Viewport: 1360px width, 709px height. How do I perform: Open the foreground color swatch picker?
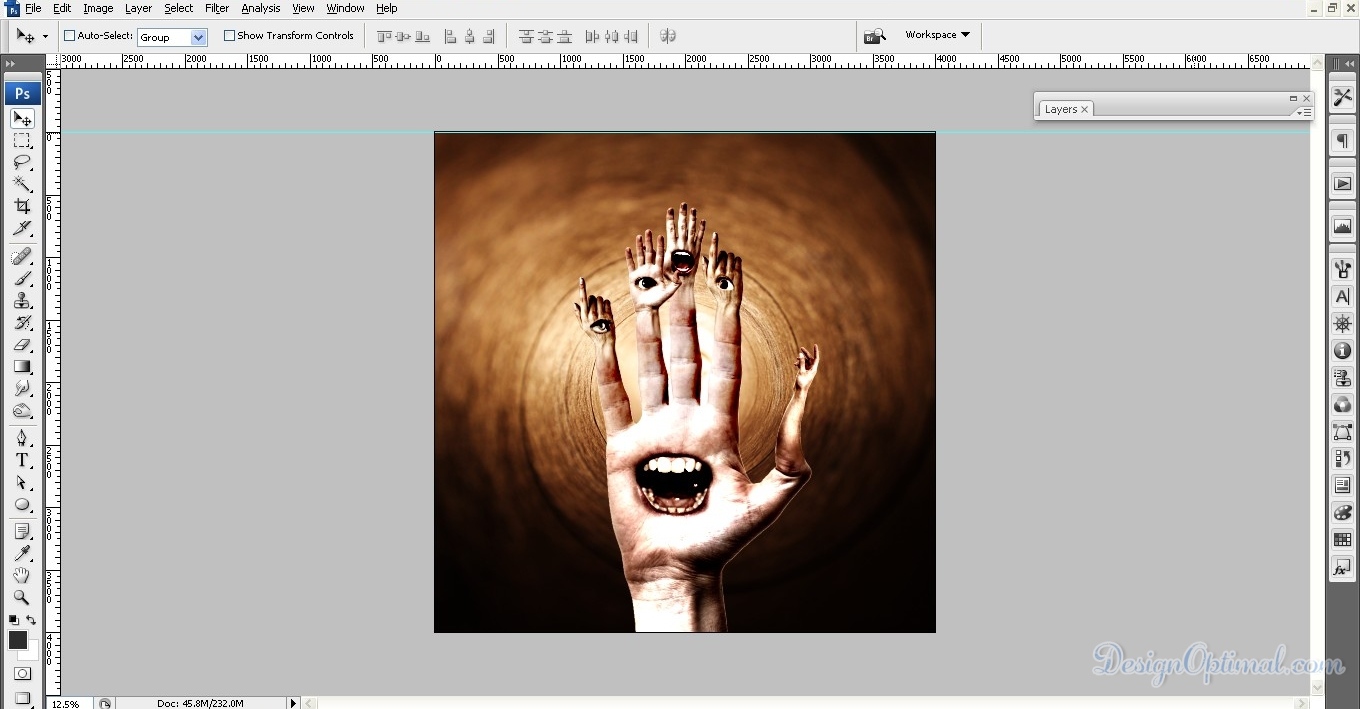pos(18,640)
